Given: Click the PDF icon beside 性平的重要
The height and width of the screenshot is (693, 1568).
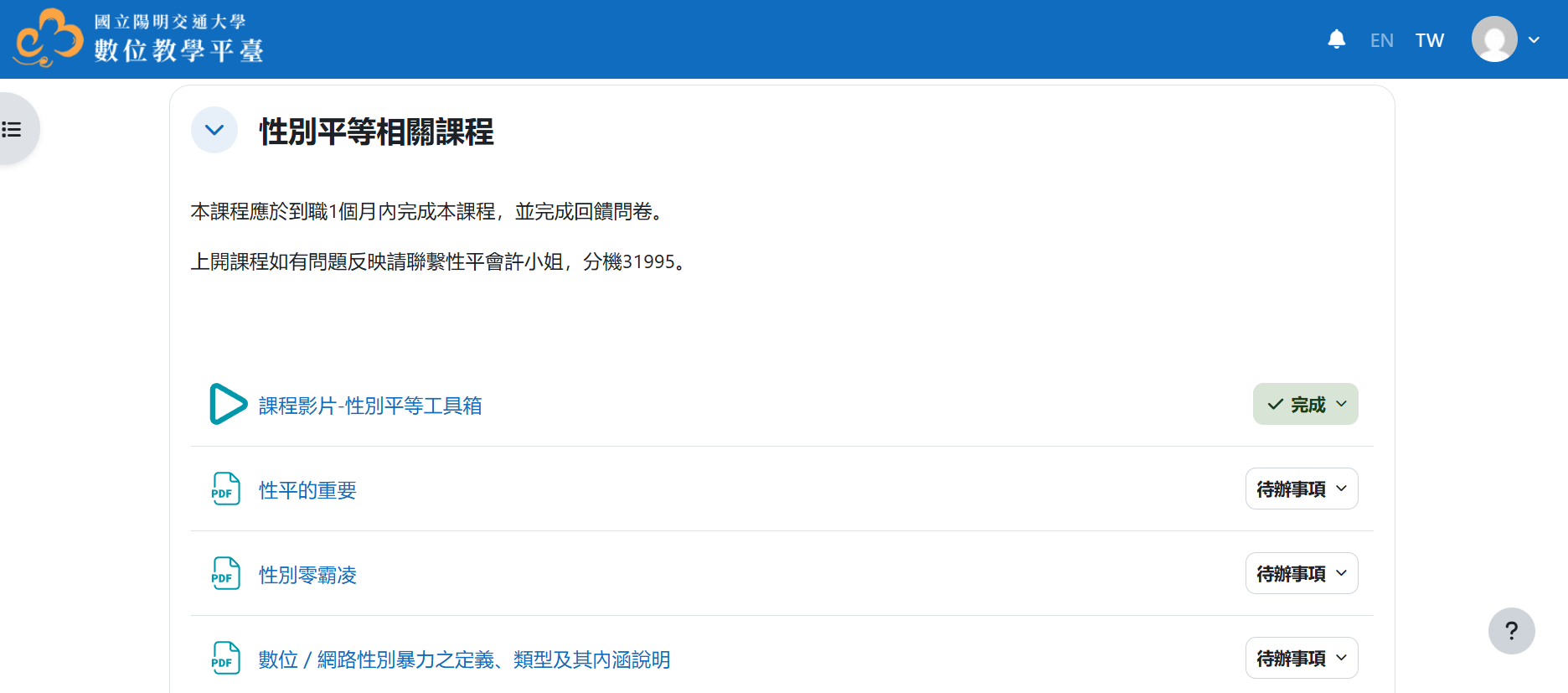Looking at the screenshot, I should pos(225,489).
